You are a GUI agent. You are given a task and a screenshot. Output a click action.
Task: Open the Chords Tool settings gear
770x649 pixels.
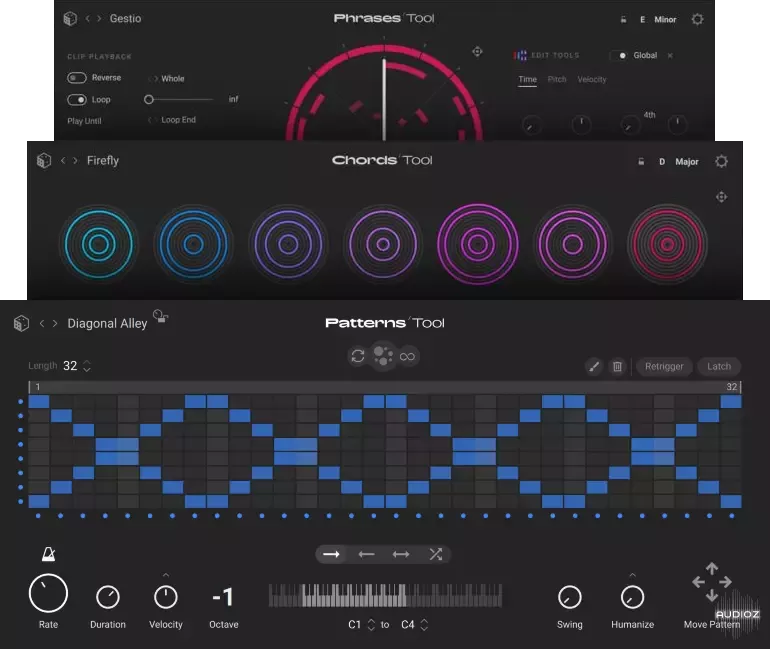[721, 161]
